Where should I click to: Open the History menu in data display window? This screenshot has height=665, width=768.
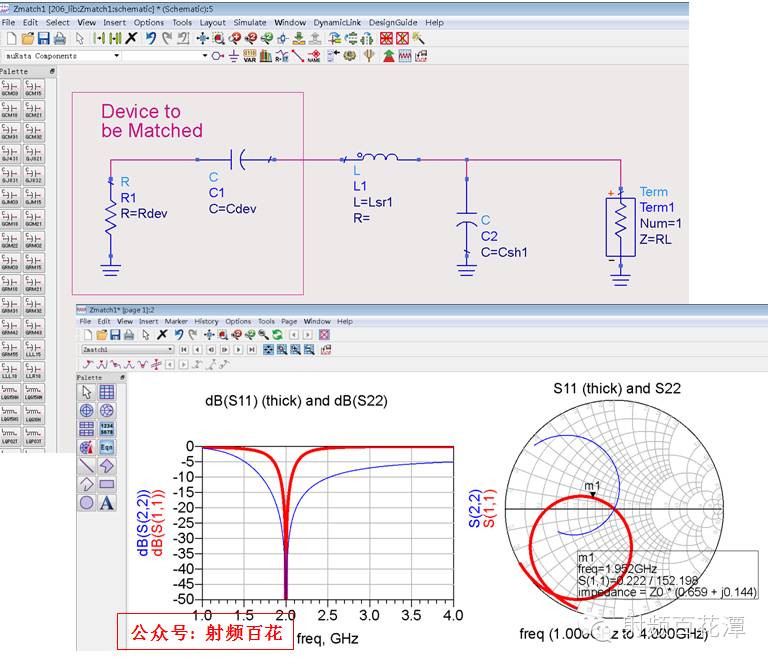[x=206, y=321]
